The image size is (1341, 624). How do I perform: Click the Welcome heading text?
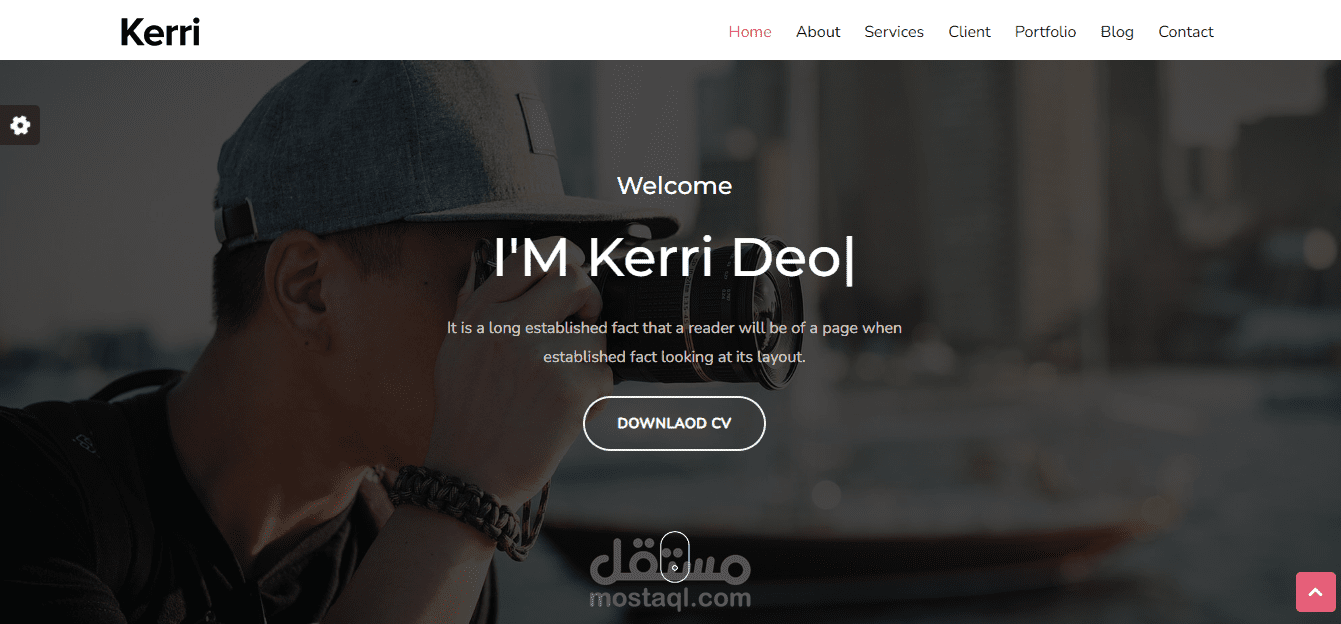(674, 186)
